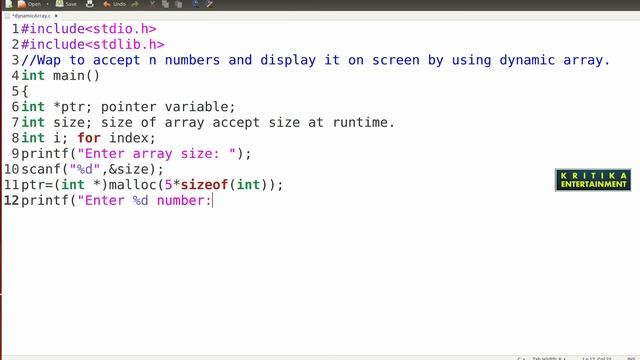Click line number 1 in the gutter
The image size is (640, 360).
[15, 29]
